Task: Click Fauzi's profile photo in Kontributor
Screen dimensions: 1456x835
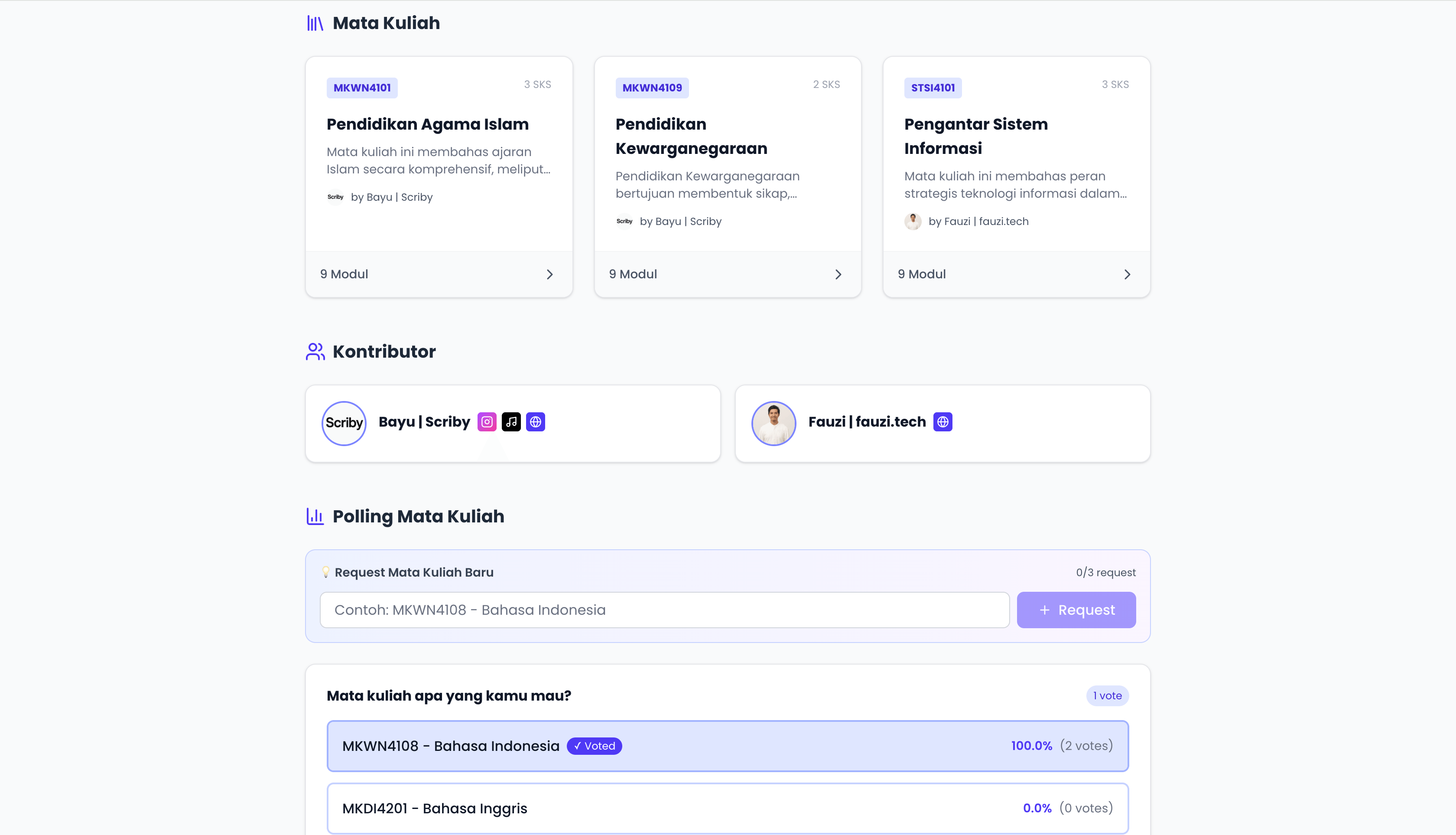Action: pyautogui.click(x=773, y=423)
